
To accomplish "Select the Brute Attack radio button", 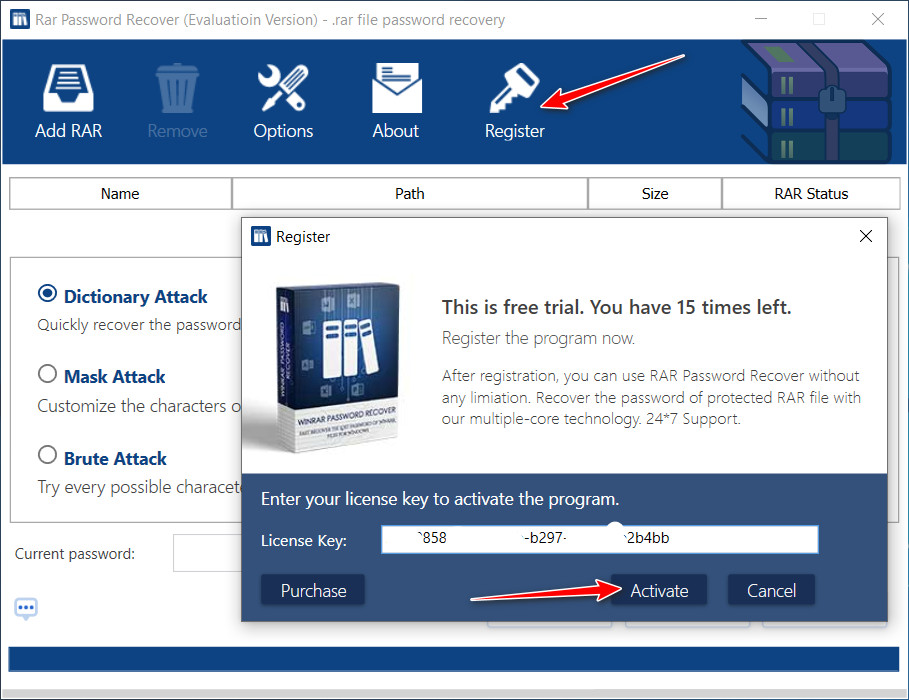I will click(48, 455).
